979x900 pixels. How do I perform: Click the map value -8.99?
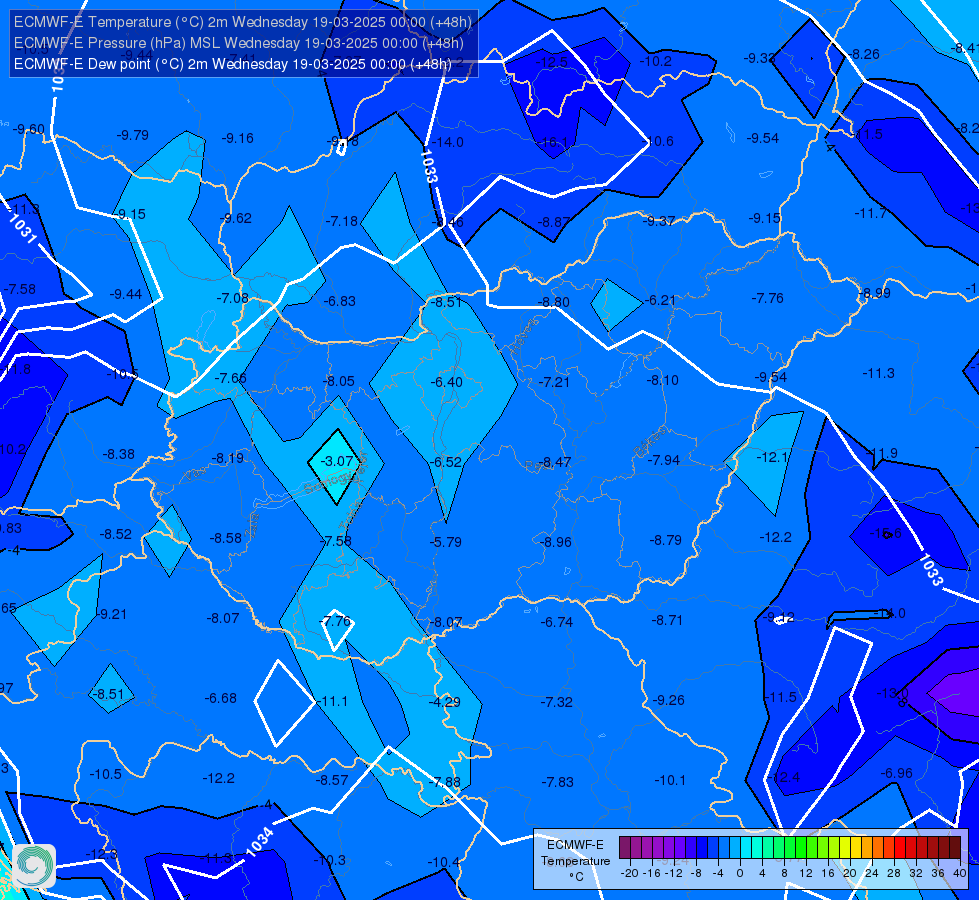point(875,293)
